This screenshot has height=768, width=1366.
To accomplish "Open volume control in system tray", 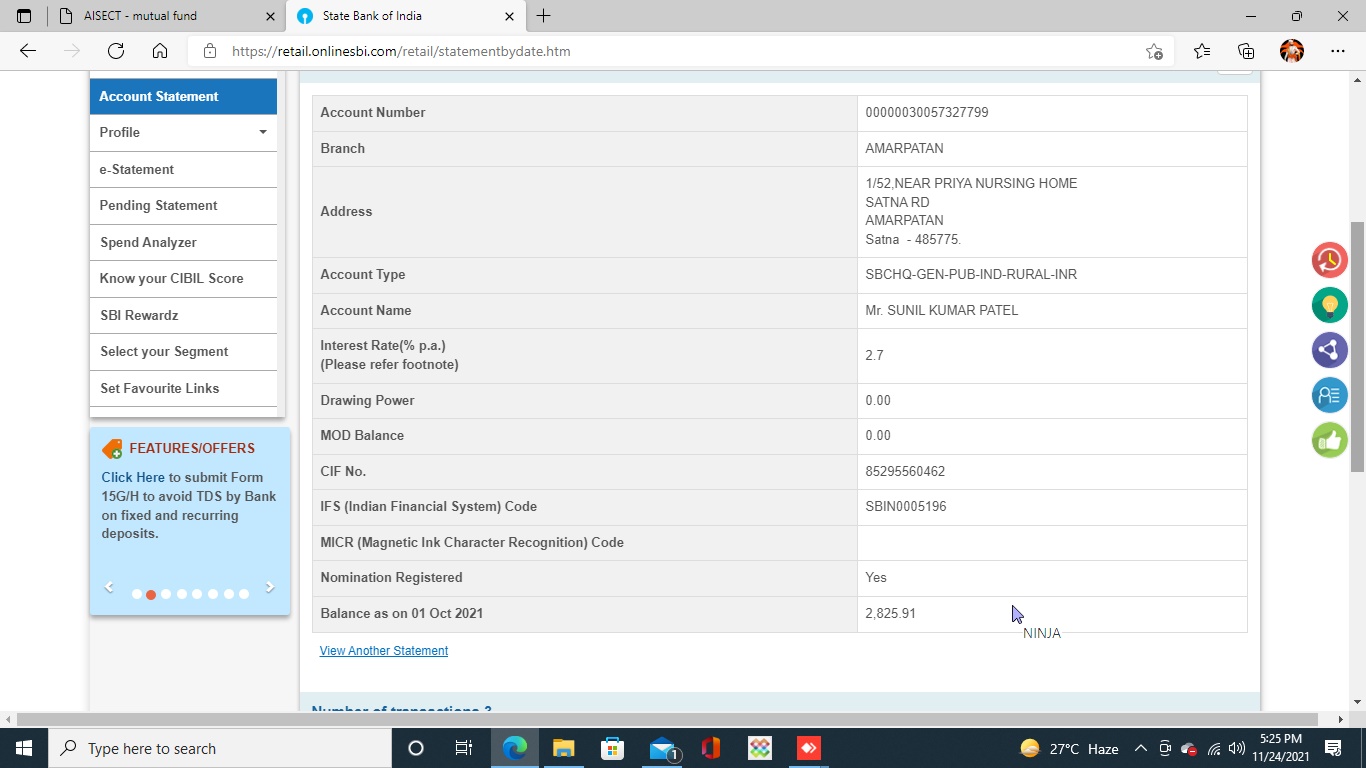I will click(x=1237, y=748).
